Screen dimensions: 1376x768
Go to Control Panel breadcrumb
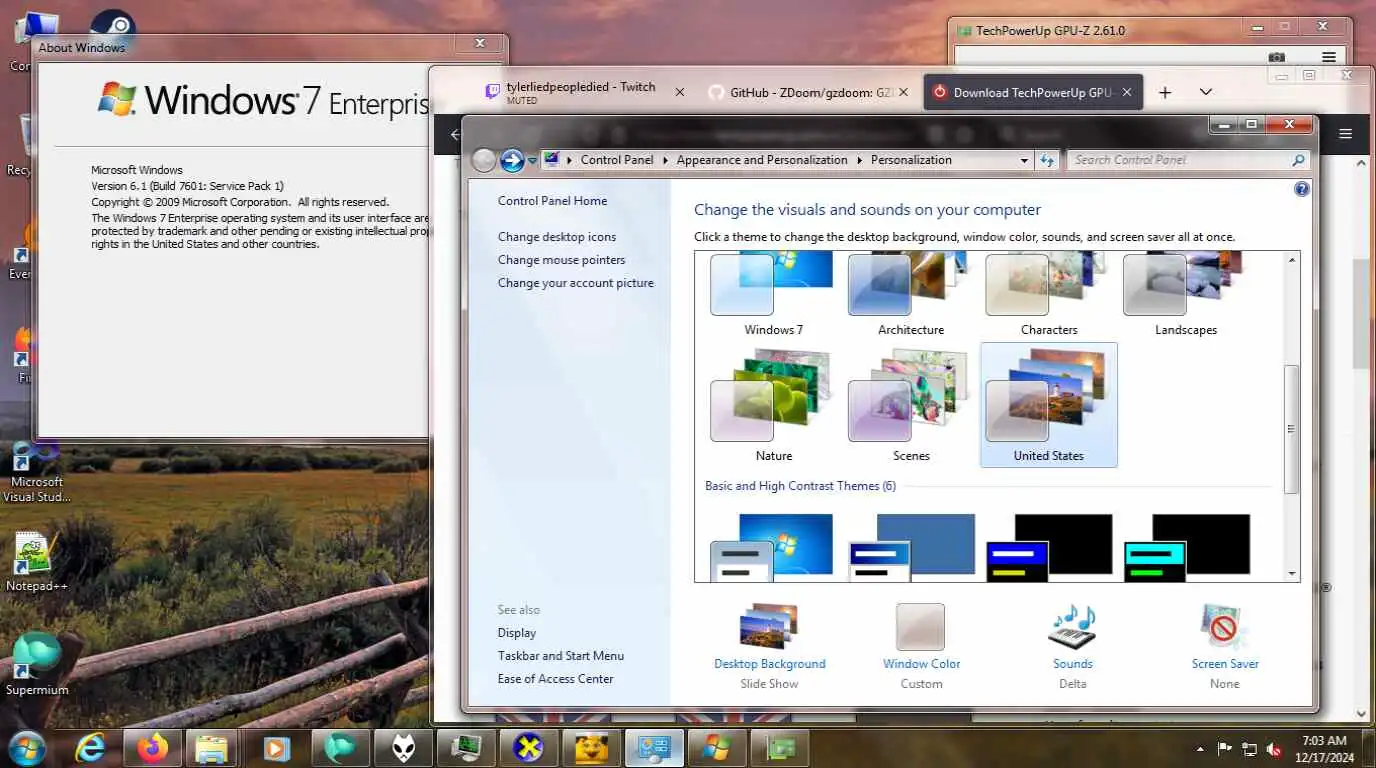[617, 160]
